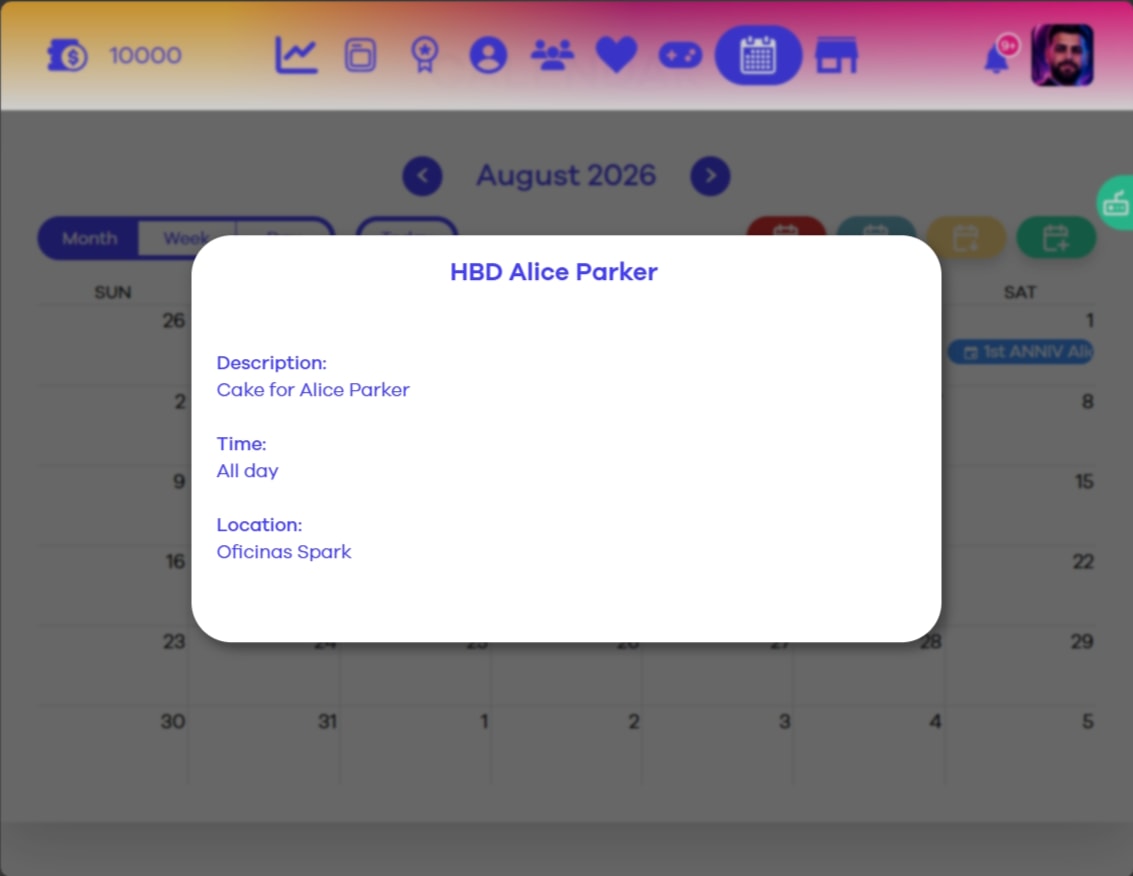The height and width of the screenshot is (876, 1133).
Task: Select the SAT column header
Action: pyautogui.click(x=1020, y=292)
